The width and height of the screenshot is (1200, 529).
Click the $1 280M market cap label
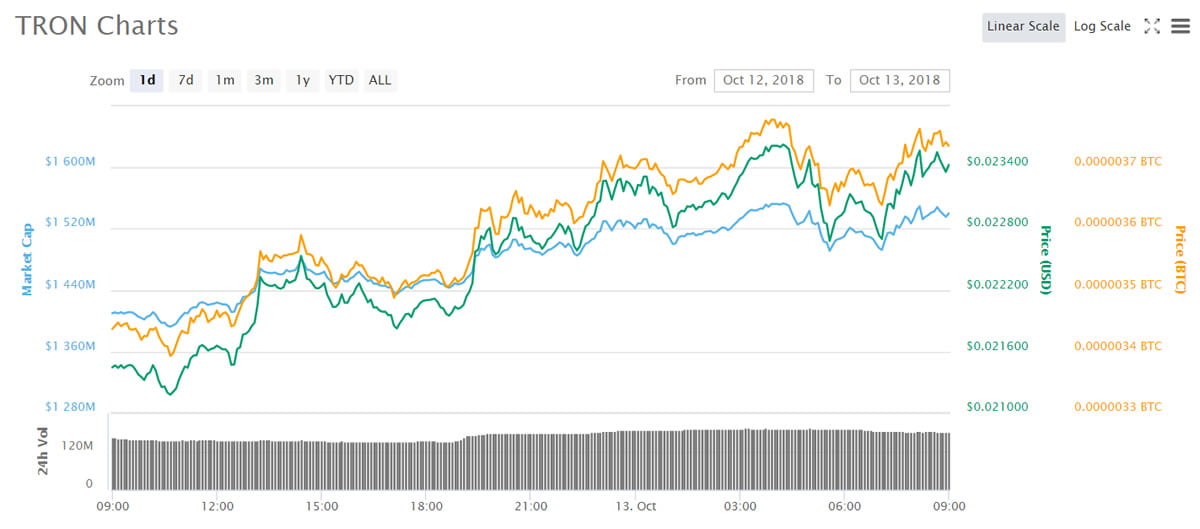click(x=70, y=407)
